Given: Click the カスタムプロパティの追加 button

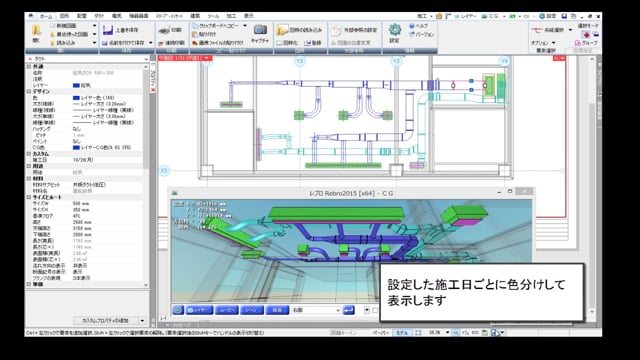Looking at the screenshot, I should [105, 321].
